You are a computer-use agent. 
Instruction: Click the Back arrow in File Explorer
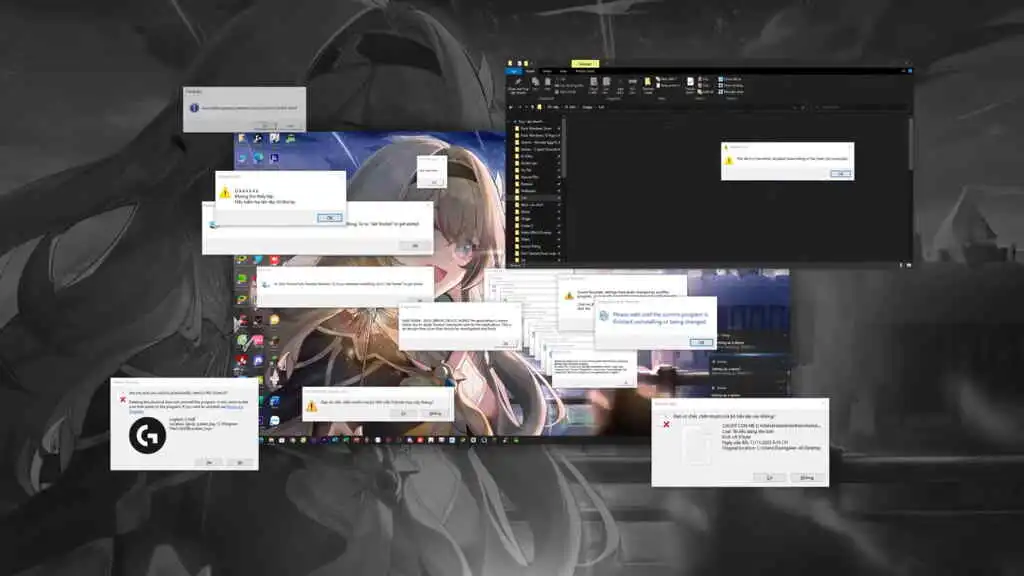[x=511, y=107]
